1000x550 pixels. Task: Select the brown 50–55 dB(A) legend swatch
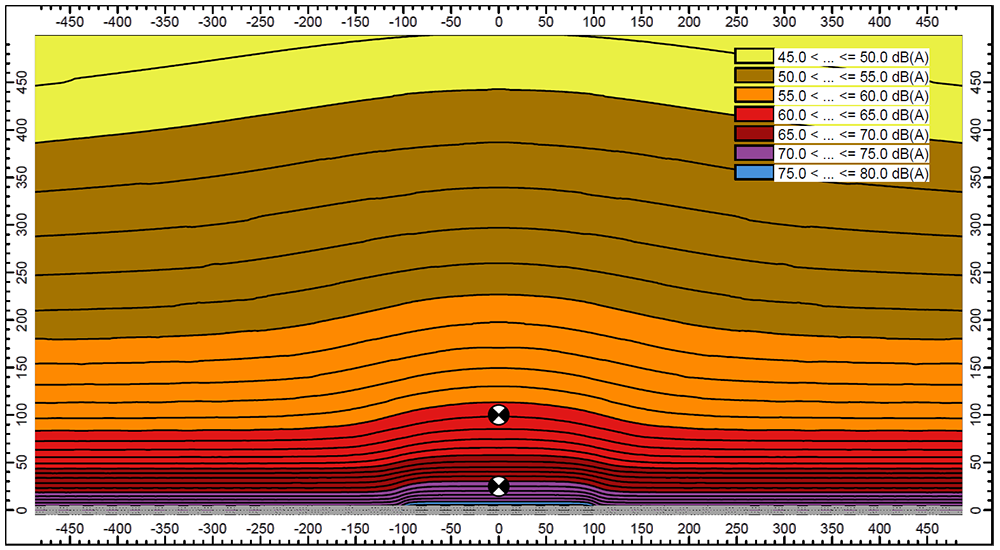pos(753,77)
